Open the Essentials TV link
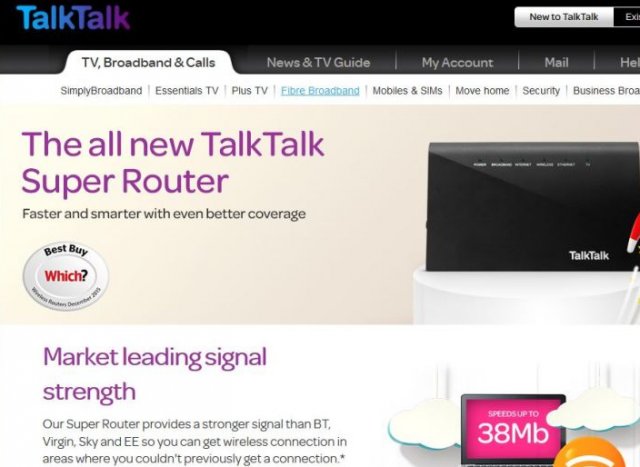 click(x=187, y=91)
